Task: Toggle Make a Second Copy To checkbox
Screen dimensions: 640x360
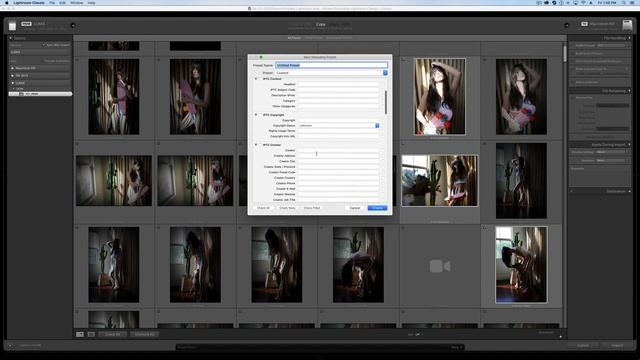Action: pos(573,69)
